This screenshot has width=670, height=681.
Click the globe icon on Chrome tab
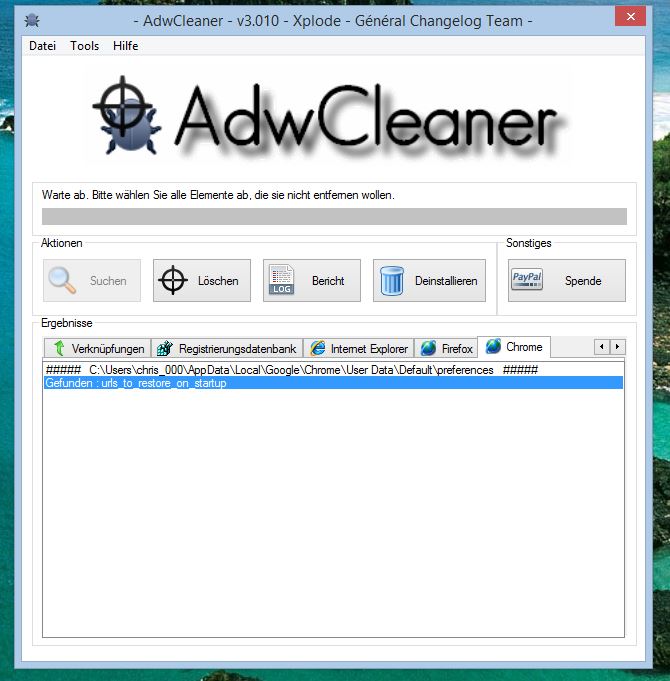coord(493,346)
